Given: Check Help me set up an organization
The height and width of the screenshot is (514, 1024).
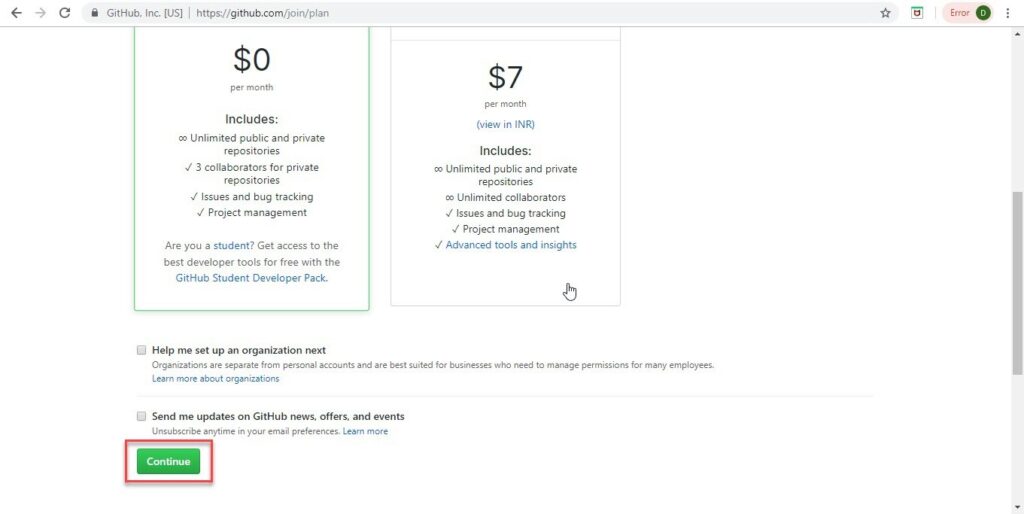Looking at the screenshot, I should (x=141, y=350).
